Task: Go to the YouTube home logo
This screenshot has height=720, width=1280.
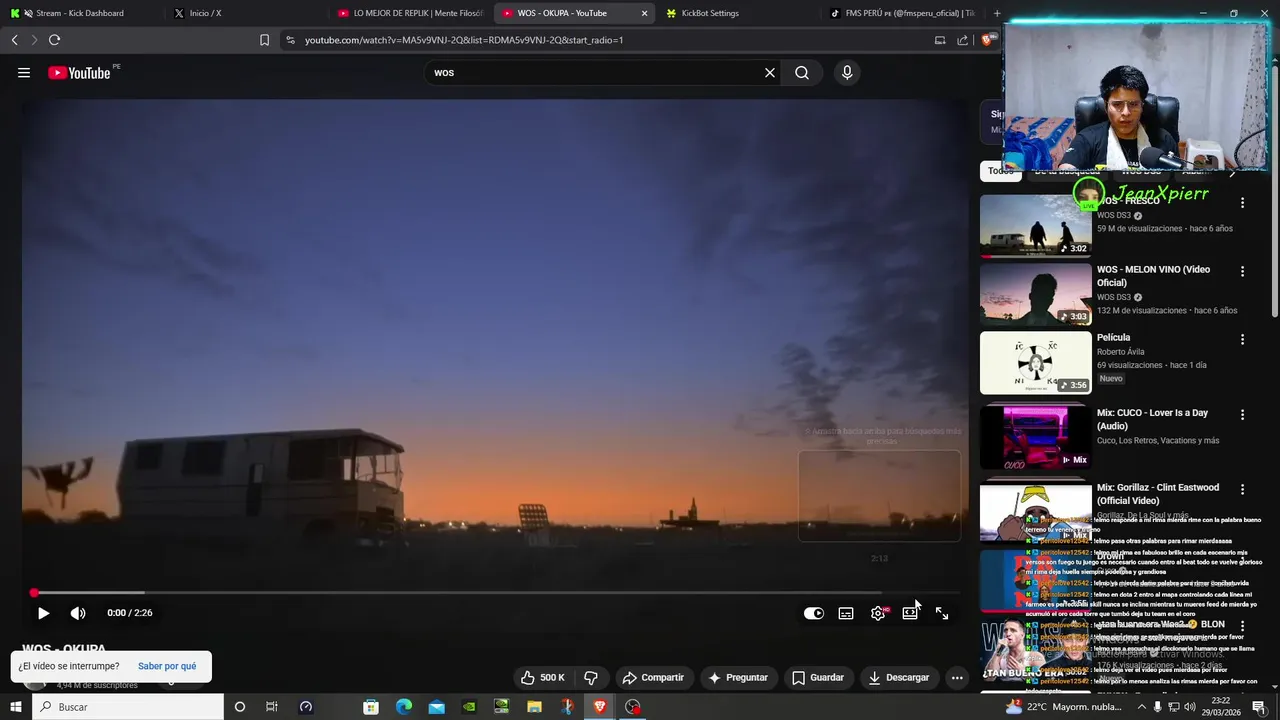Action: point(79,73)
